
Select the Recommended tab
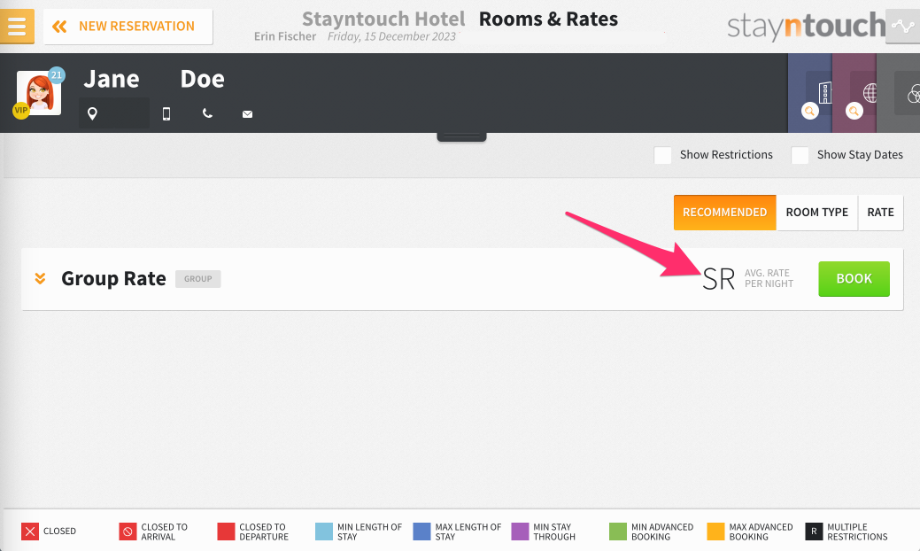(725, 212)
